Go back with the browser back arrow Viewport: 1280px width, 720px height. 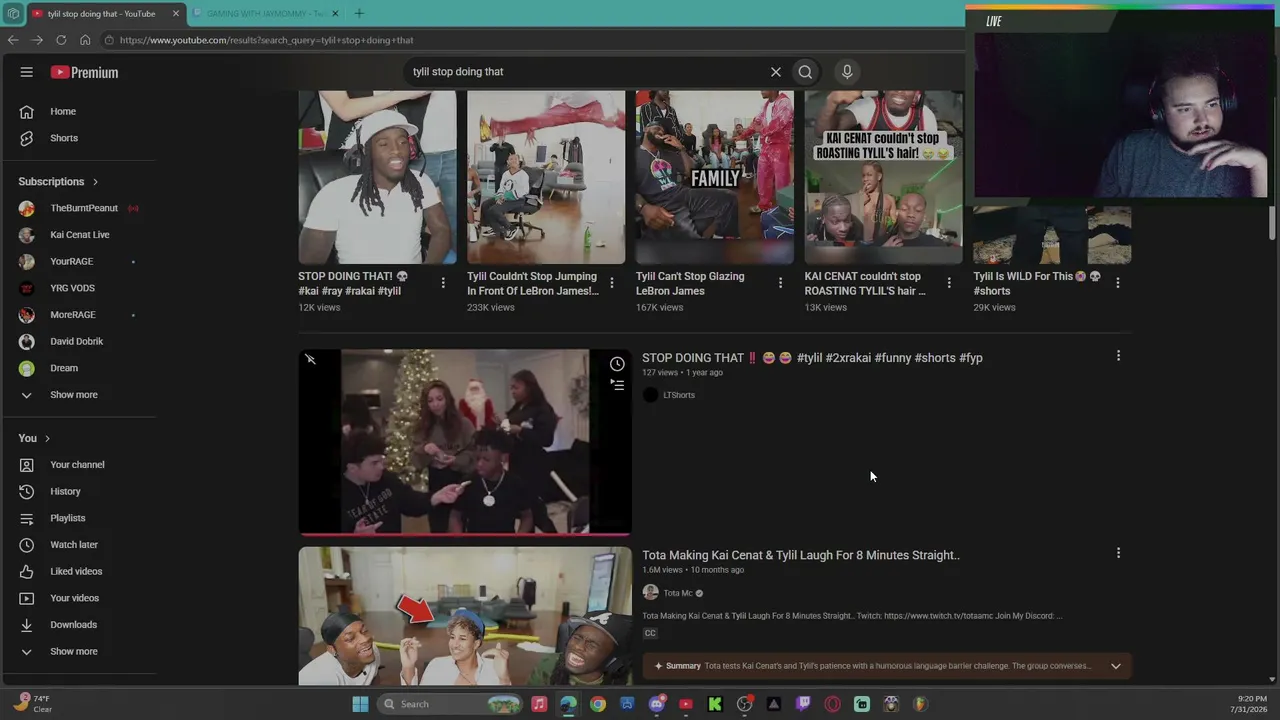coord(13,40)
